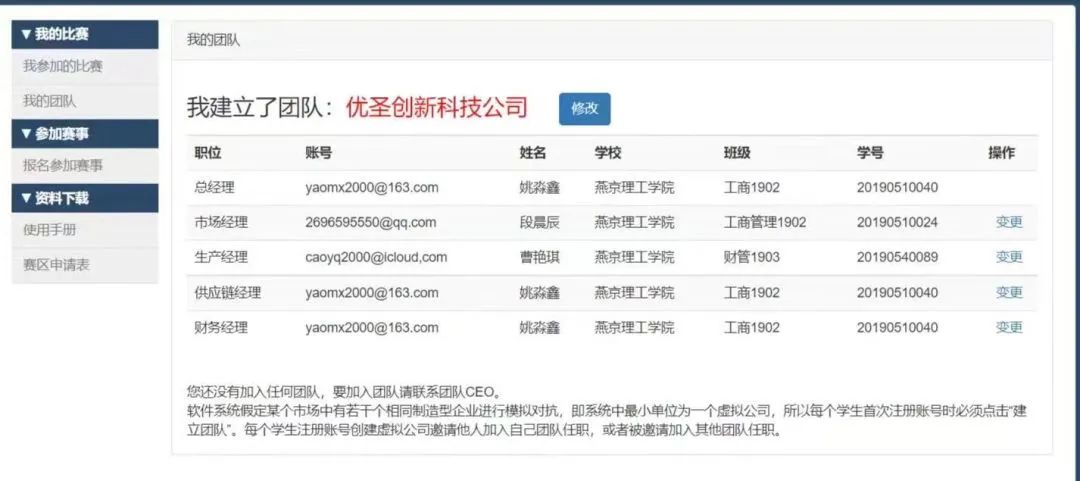Open 赛区申请表 download link
The width and height of the screenshot is (1080, 481).
[56, 265]
